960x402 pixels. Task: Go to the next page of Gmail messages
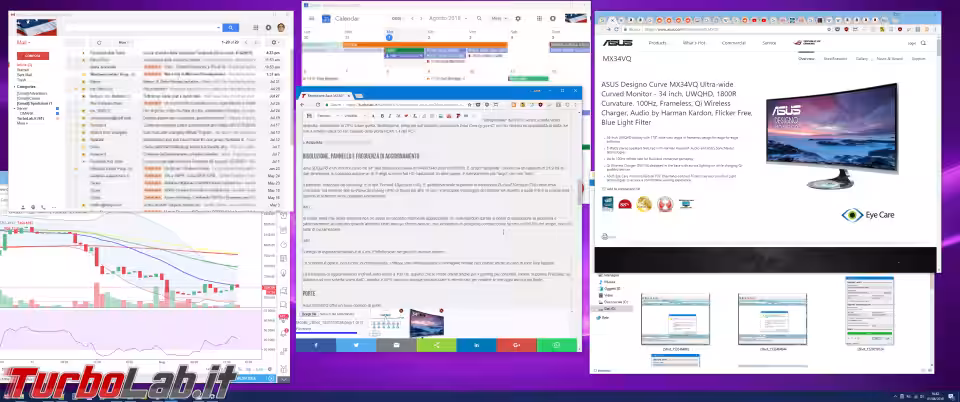(x=254, y=43)
